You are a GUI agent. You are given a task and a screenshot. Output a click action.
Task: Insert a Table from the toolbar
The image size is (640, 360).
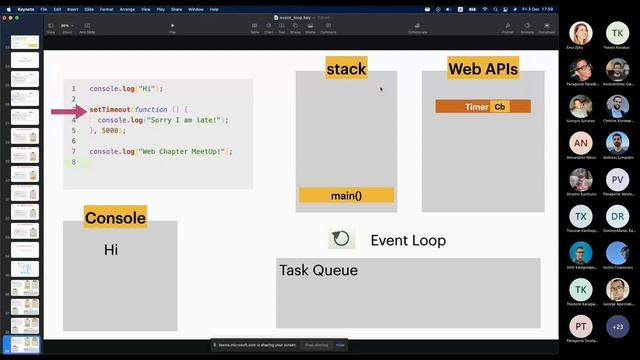(255, 28)
